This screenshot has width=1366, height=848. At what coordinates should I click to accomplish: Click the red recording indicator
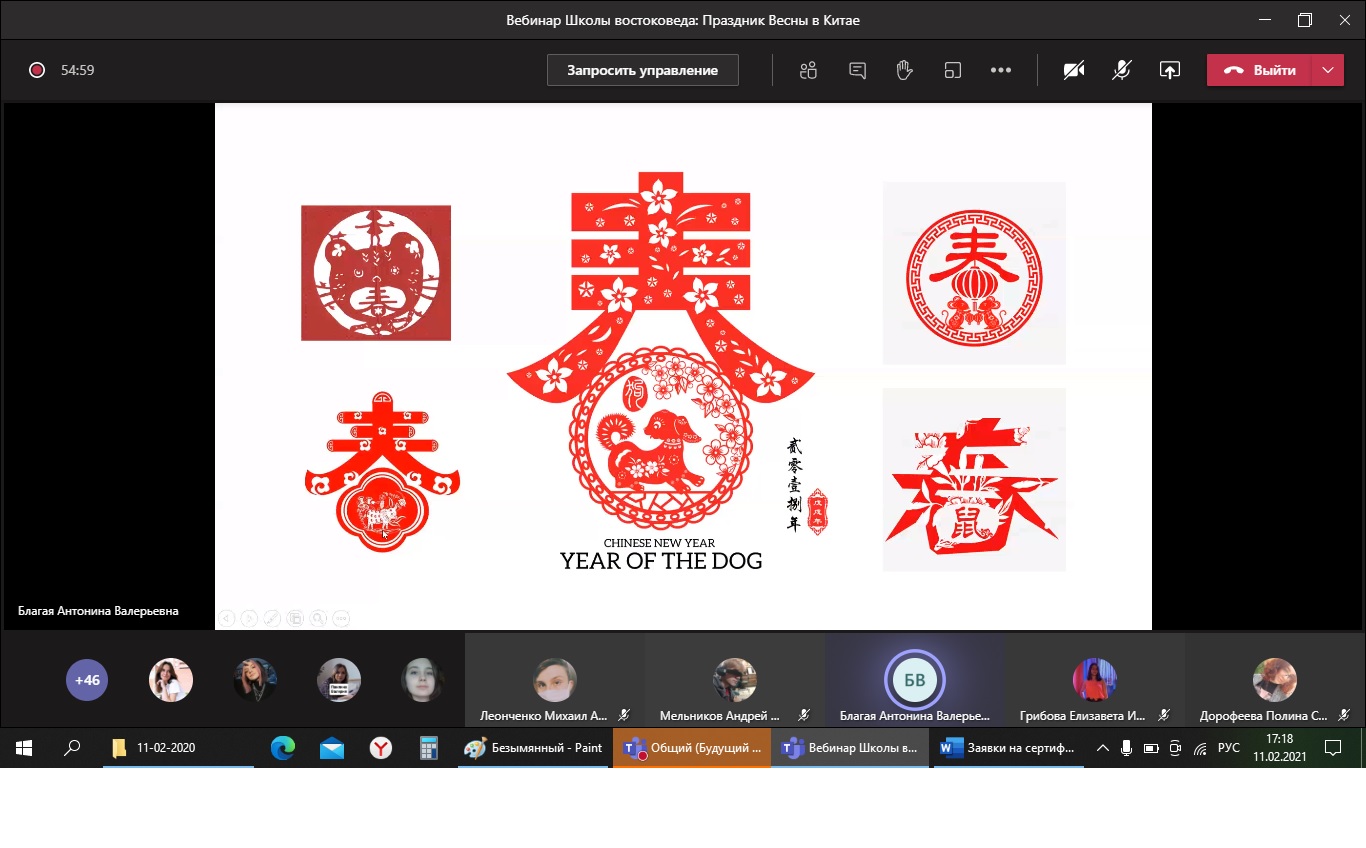37,70
